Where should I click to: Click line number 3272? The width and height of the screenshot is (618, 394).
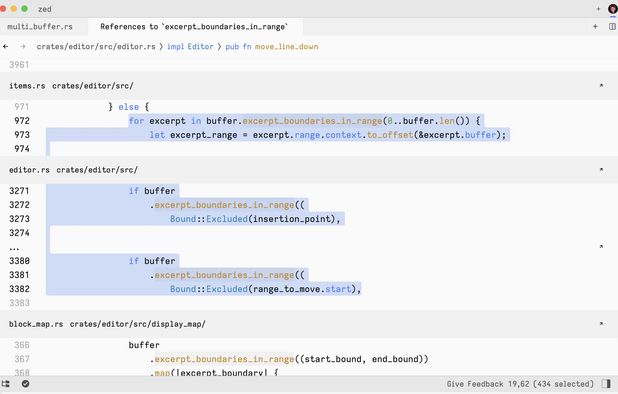[x=19, y=205]
